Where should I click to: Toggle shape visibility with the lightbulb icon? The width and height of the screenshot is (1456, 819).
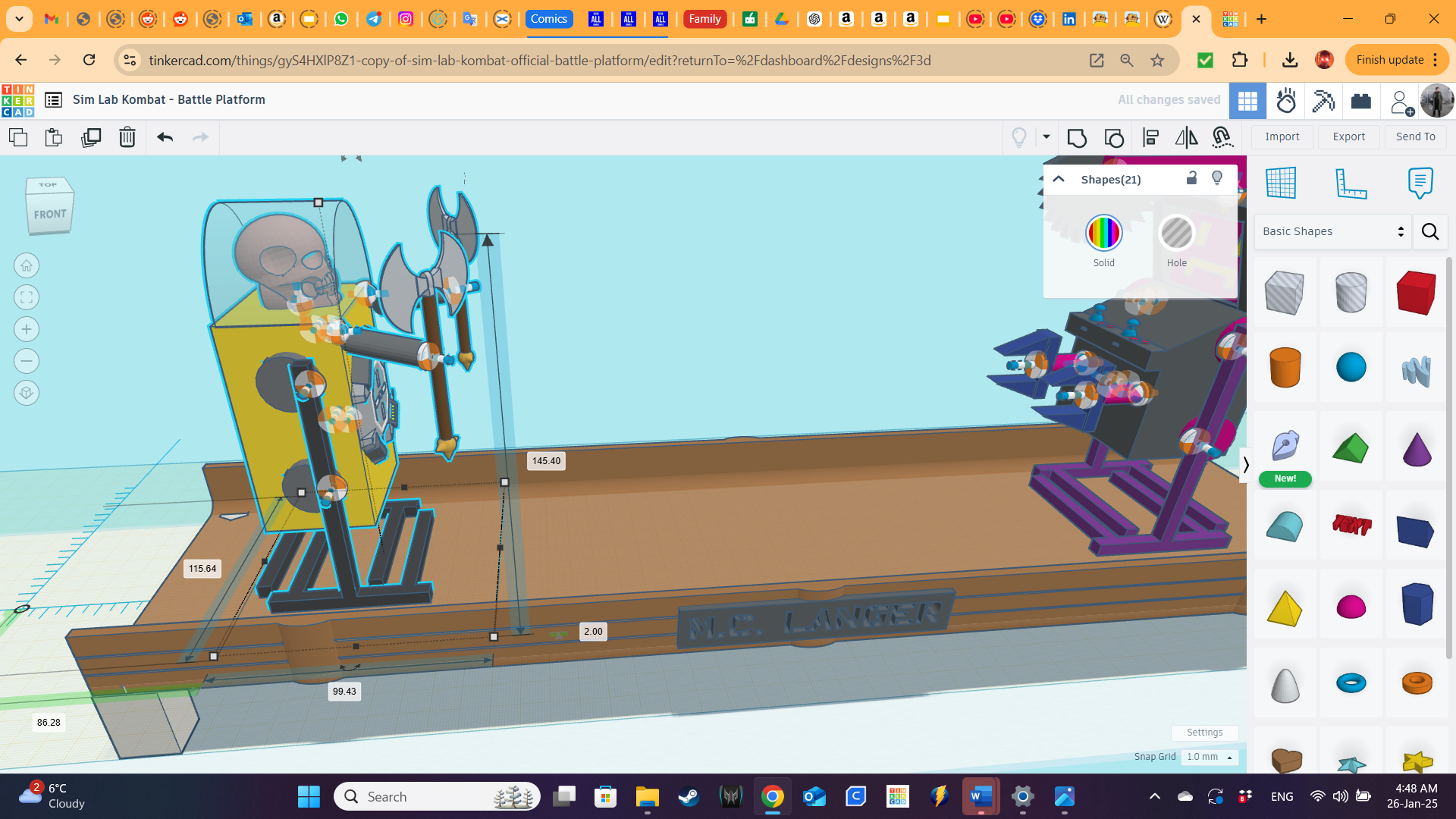[x=1217, y=178]
